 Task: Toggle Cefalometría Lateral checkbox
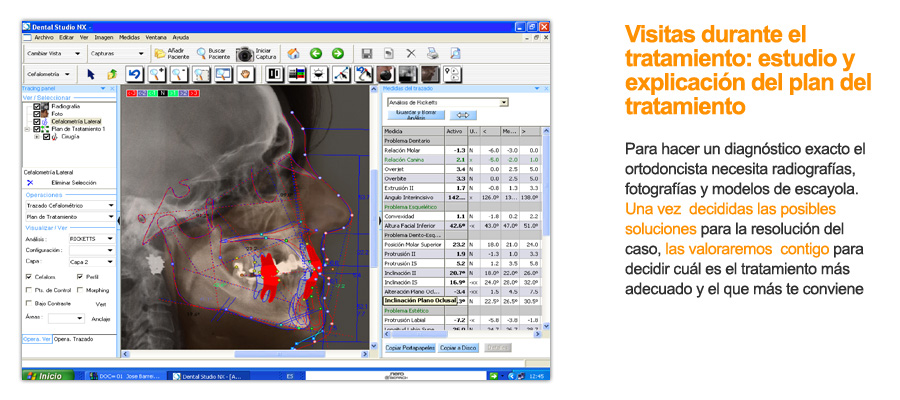point(37,122)
